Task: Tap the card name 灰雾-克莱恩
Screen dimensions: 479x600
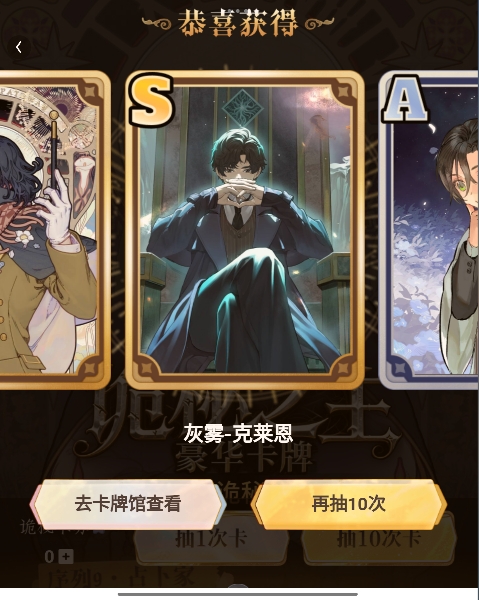Action: click(x=238, y=433)
